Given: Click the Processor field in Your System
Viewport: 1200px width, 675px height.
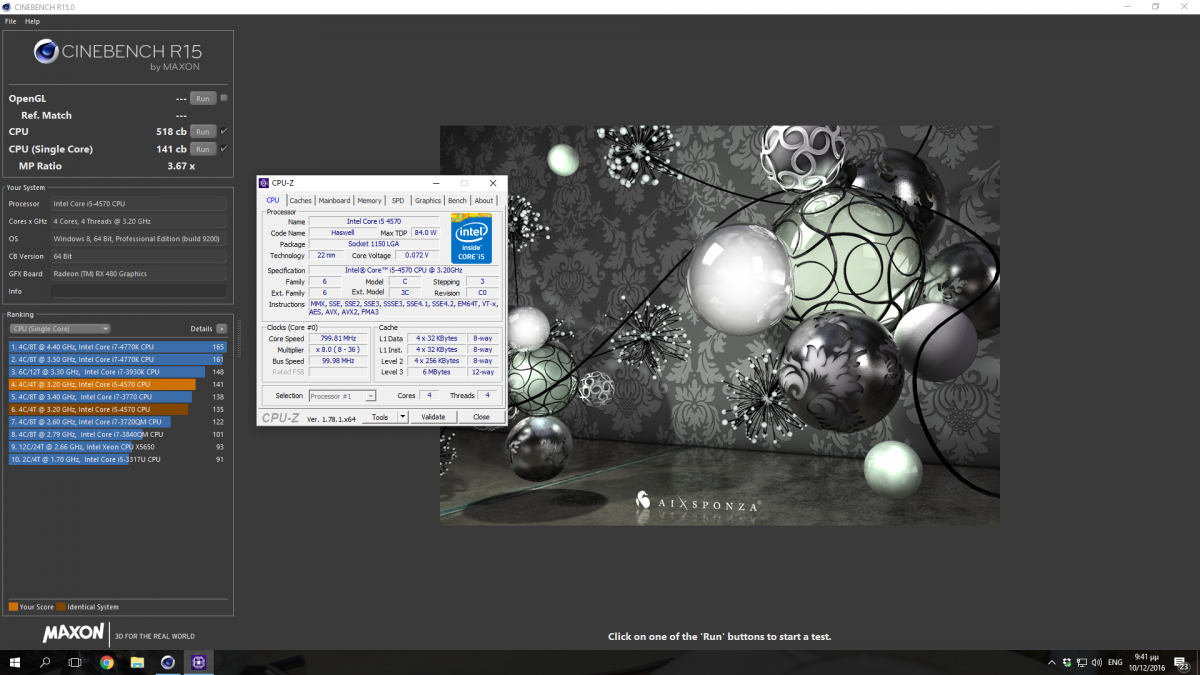Looking at the screenshot, I should [139, 203].
